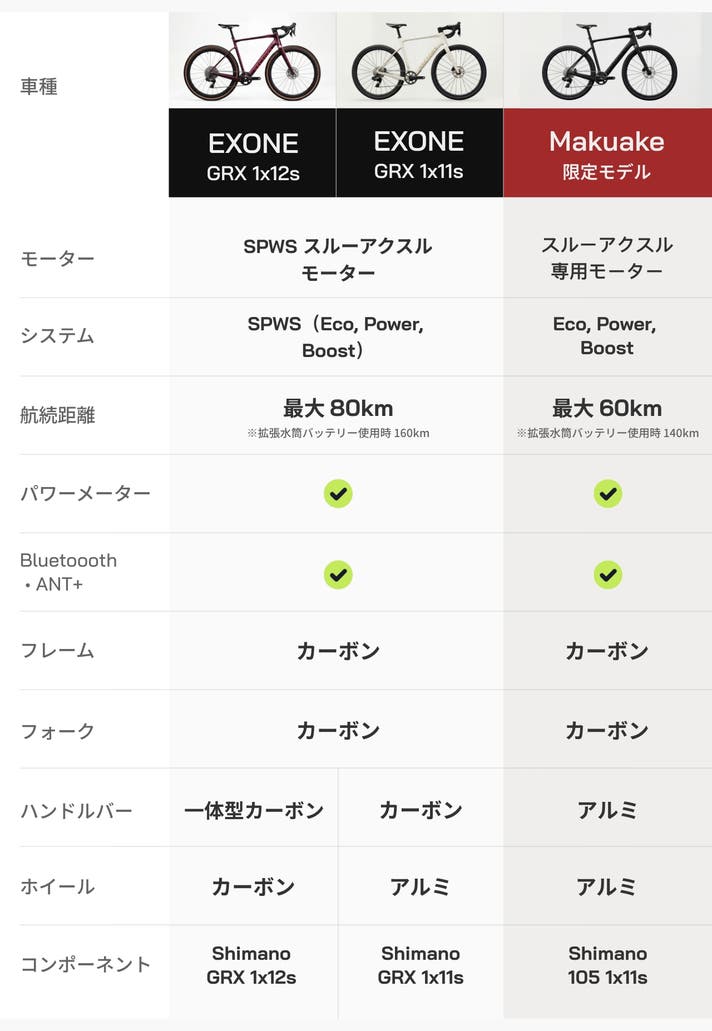Click the Shimano 105 1x11s cell
The width and height of the screenshot is (712, 1031).
coord(607,965)
